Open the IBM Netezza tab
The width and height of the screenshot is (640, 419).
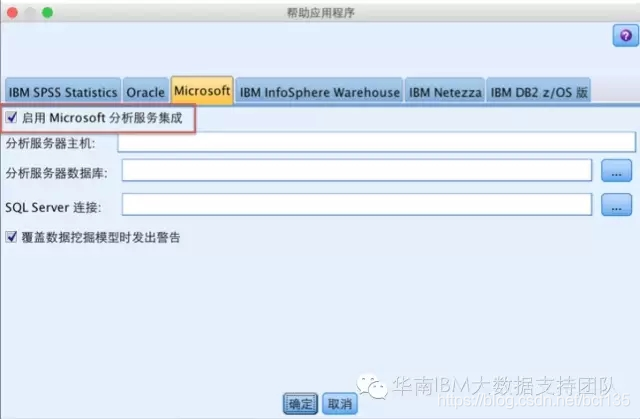click(445, 92)
